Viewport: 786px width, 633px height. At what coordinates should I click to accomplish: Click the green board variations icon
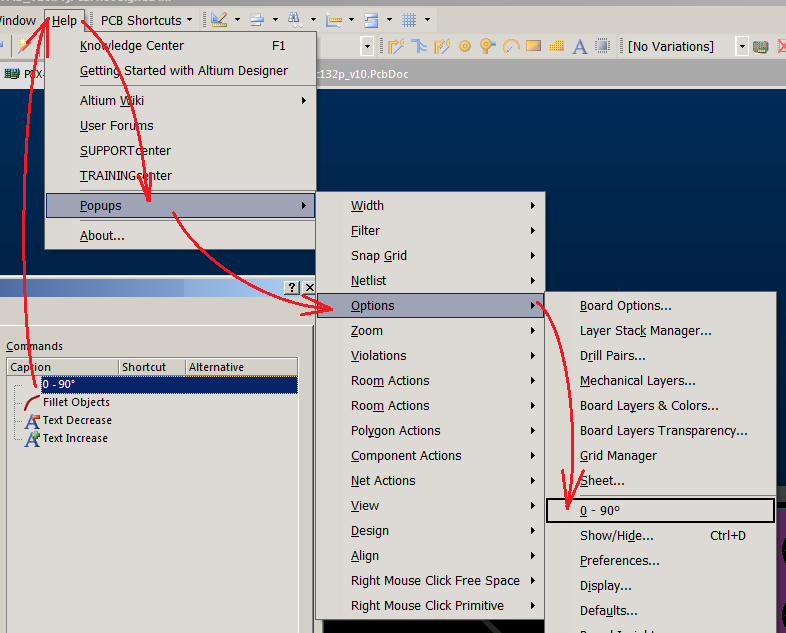(760, 47)
